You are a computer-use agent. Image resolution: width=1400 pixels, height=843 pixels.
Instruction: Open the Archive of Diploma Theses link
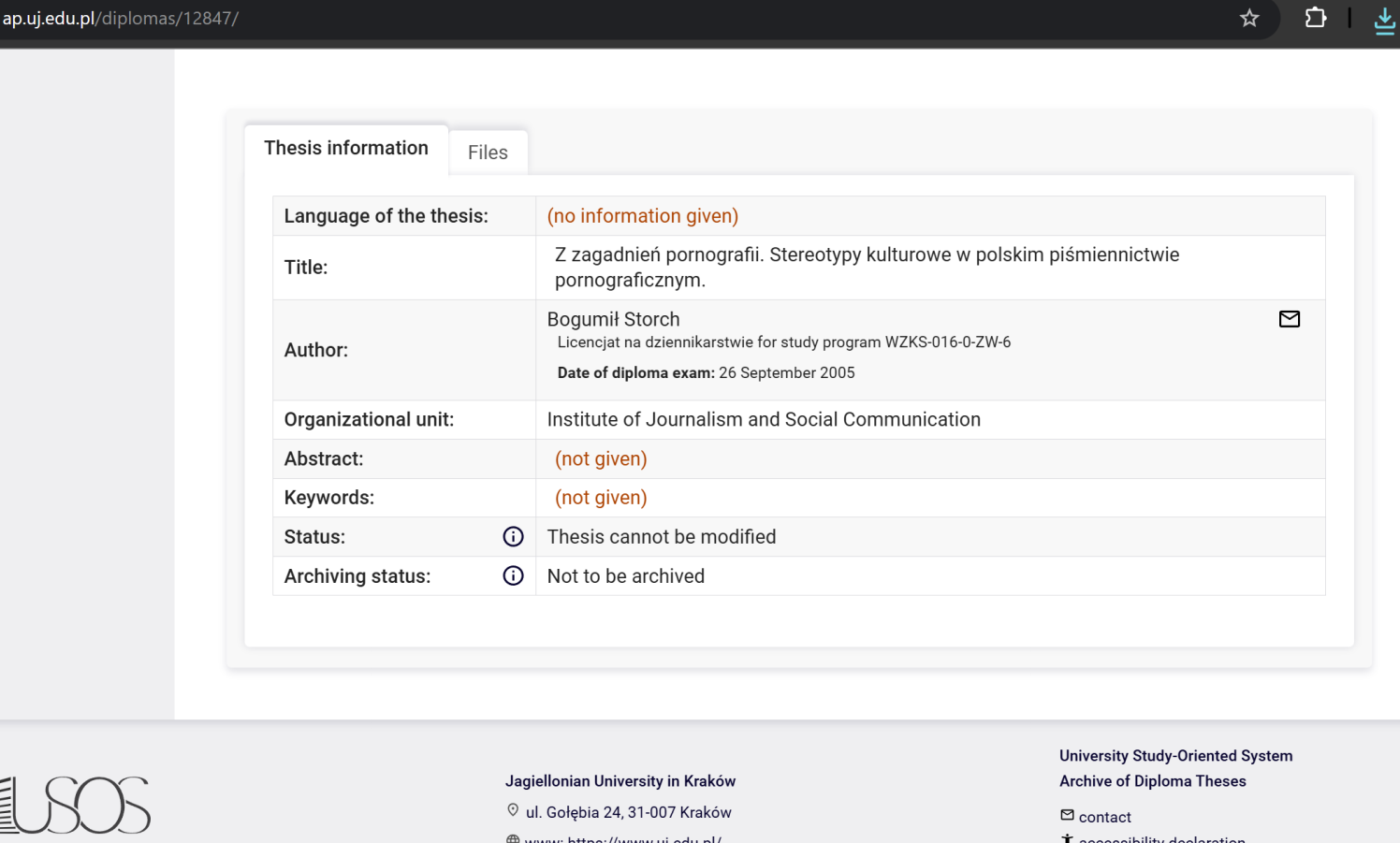pos(1152,781)
